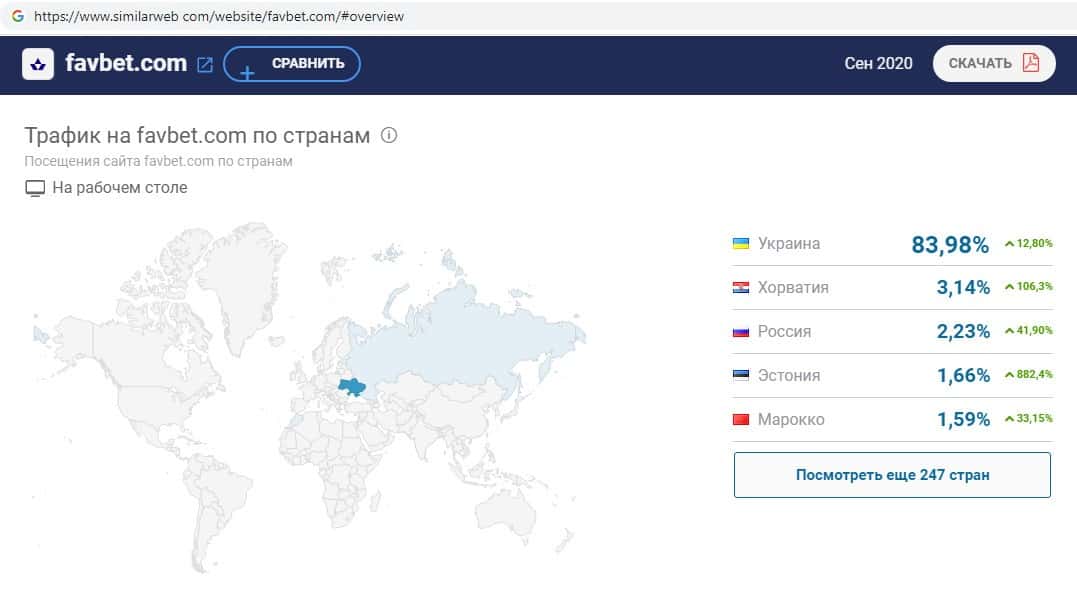
Task: Click the desktop monitor icon
Action: (35, 188)
